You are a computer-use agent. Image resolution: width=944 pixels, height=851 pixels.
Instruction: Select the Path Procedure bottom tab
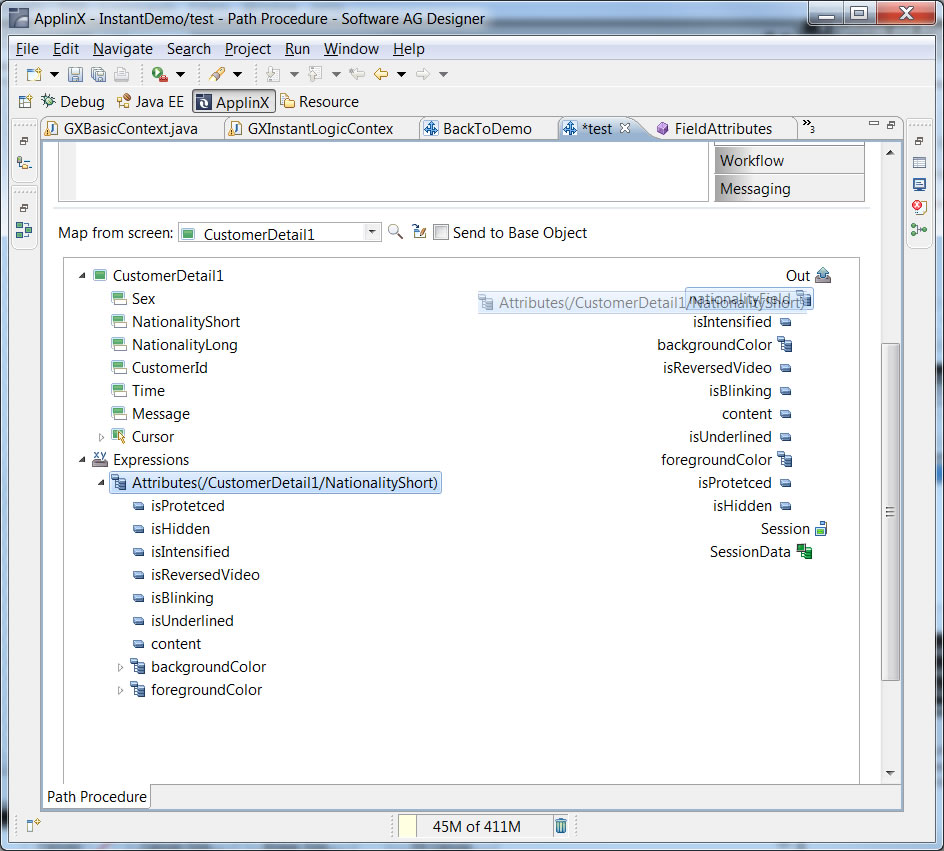tap(96, 796)
